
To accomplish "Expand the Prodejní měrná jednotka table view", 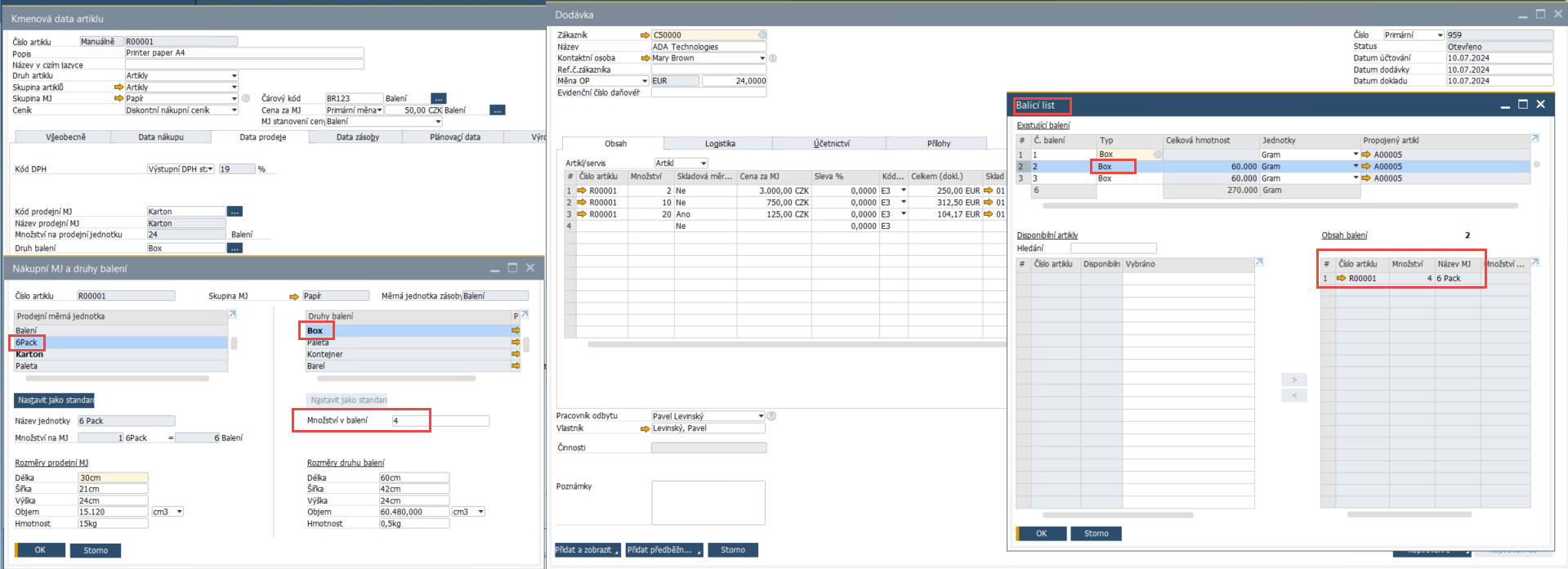I will 232,314.
